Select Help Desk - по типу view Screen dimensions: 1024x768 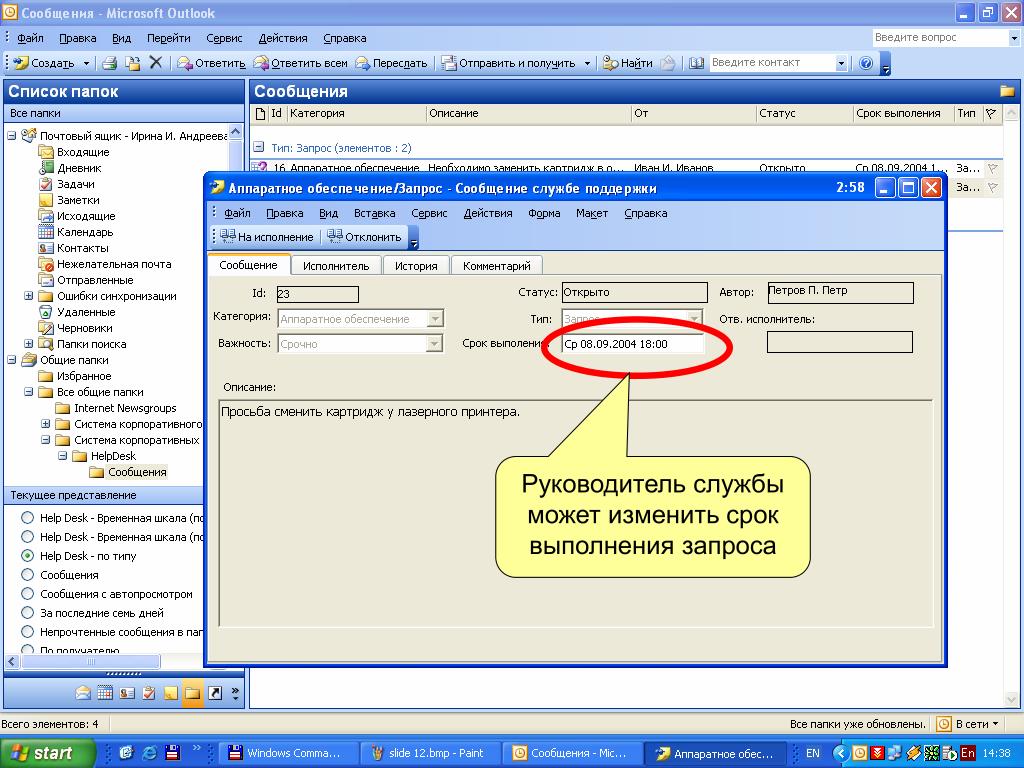point(27,556)
